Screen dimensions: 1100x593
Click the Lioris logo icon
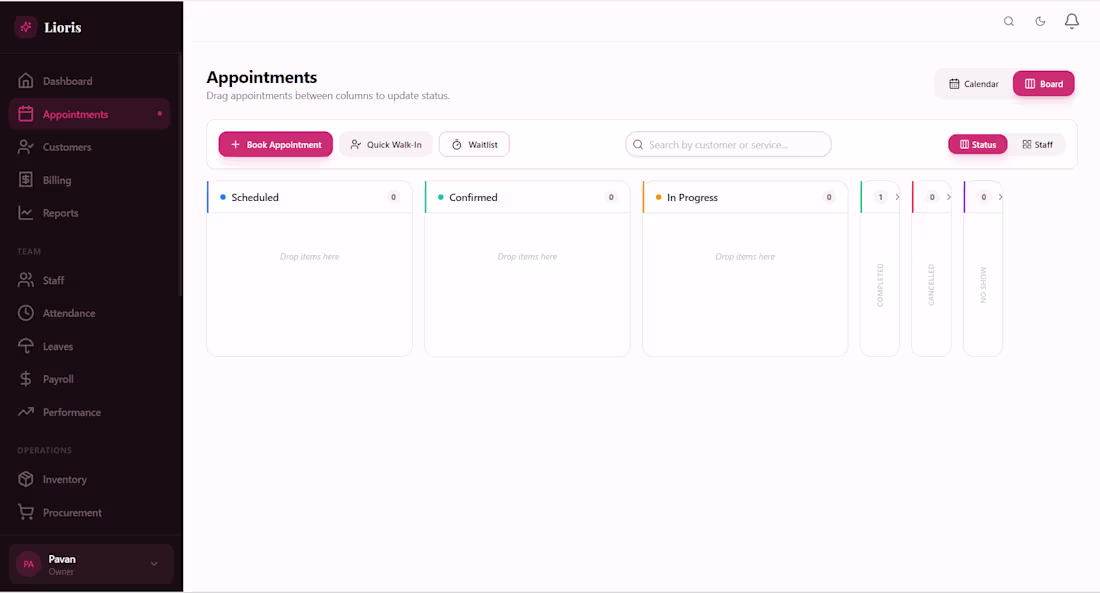click(x=26, y=27)
